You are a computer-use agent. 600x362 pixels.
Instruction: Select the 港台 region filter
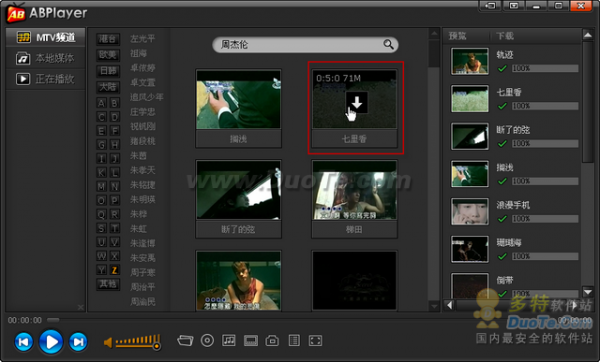coord(108,39)
